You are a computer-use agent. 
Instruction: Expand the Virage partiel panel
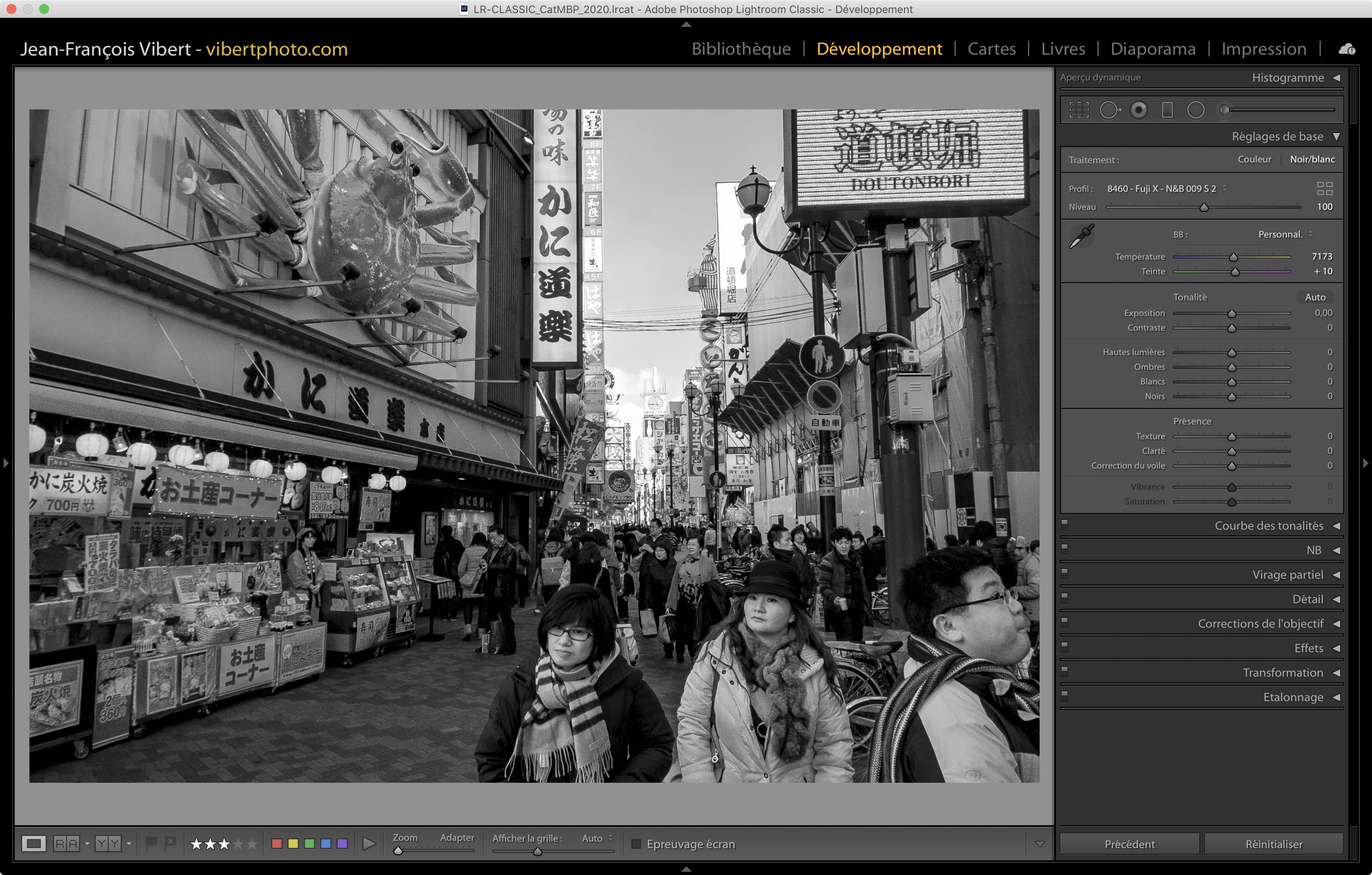coord(1336,575)
